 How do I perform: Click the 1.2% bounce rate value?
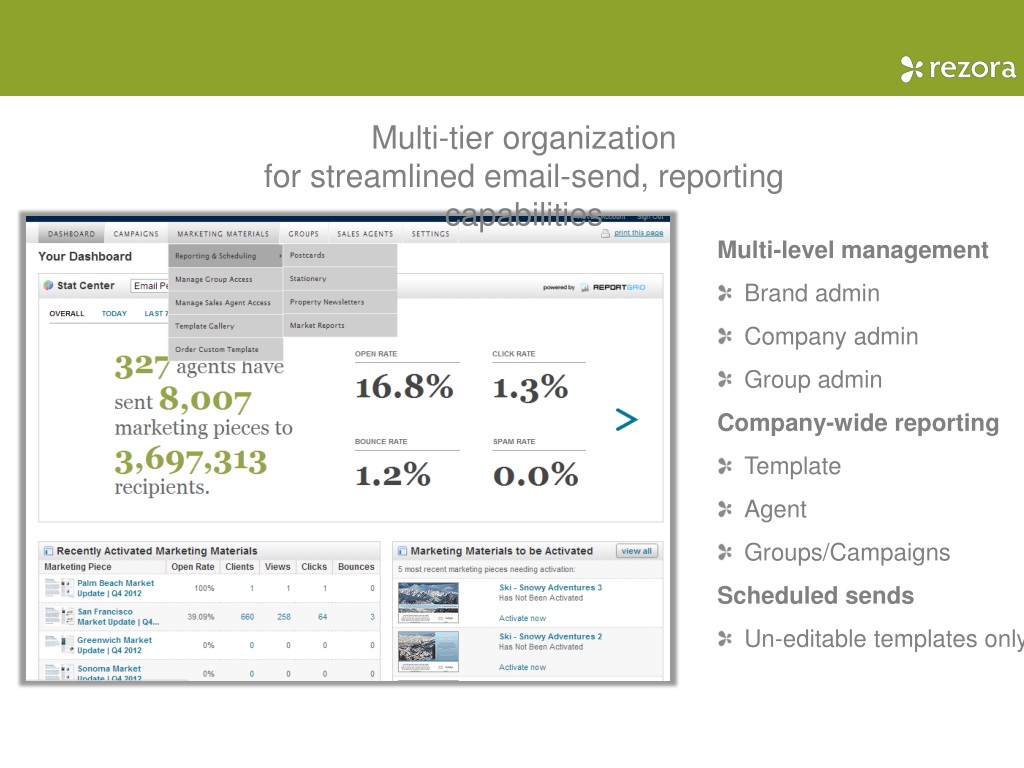coord(392,475)
